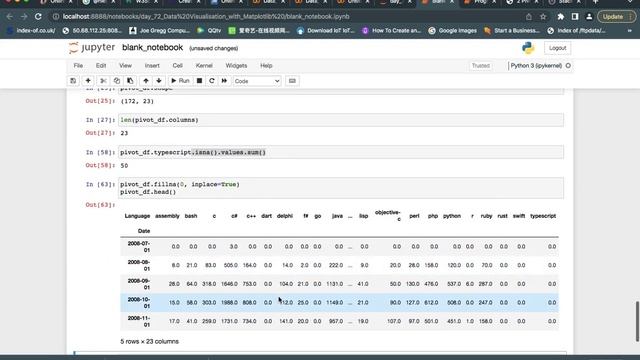Show more bookmarks chevron
This screenshot has width=640, height=360.
630,31
